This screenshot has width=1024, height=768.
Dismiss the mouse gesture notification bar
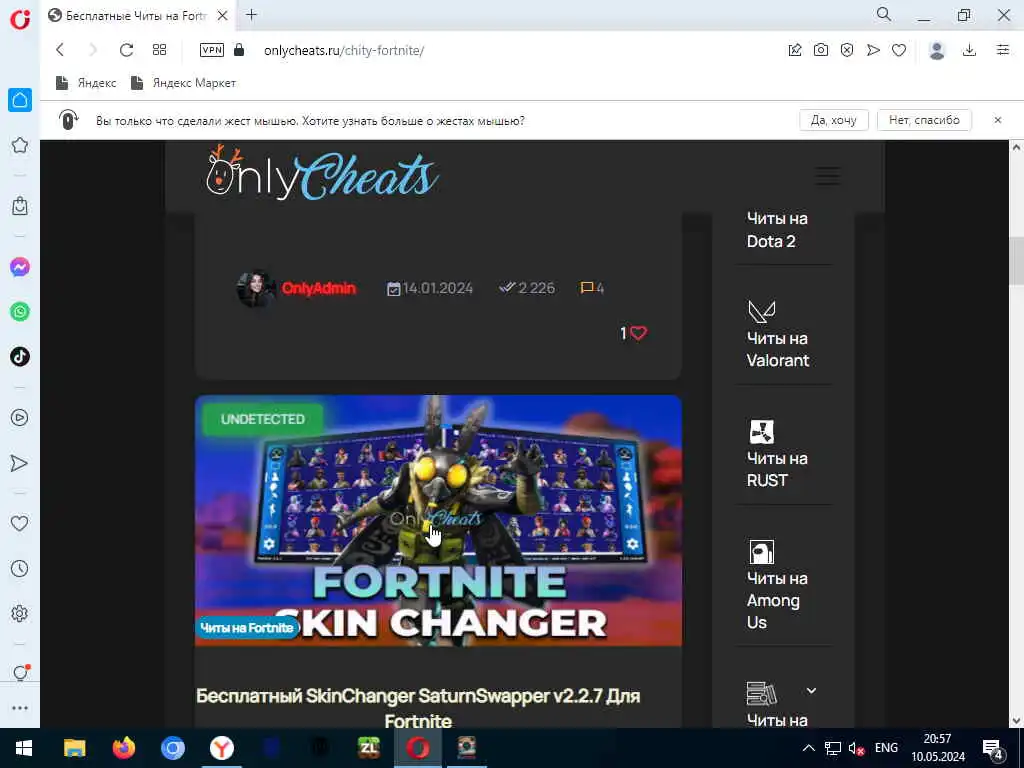(x=998, y=120)
